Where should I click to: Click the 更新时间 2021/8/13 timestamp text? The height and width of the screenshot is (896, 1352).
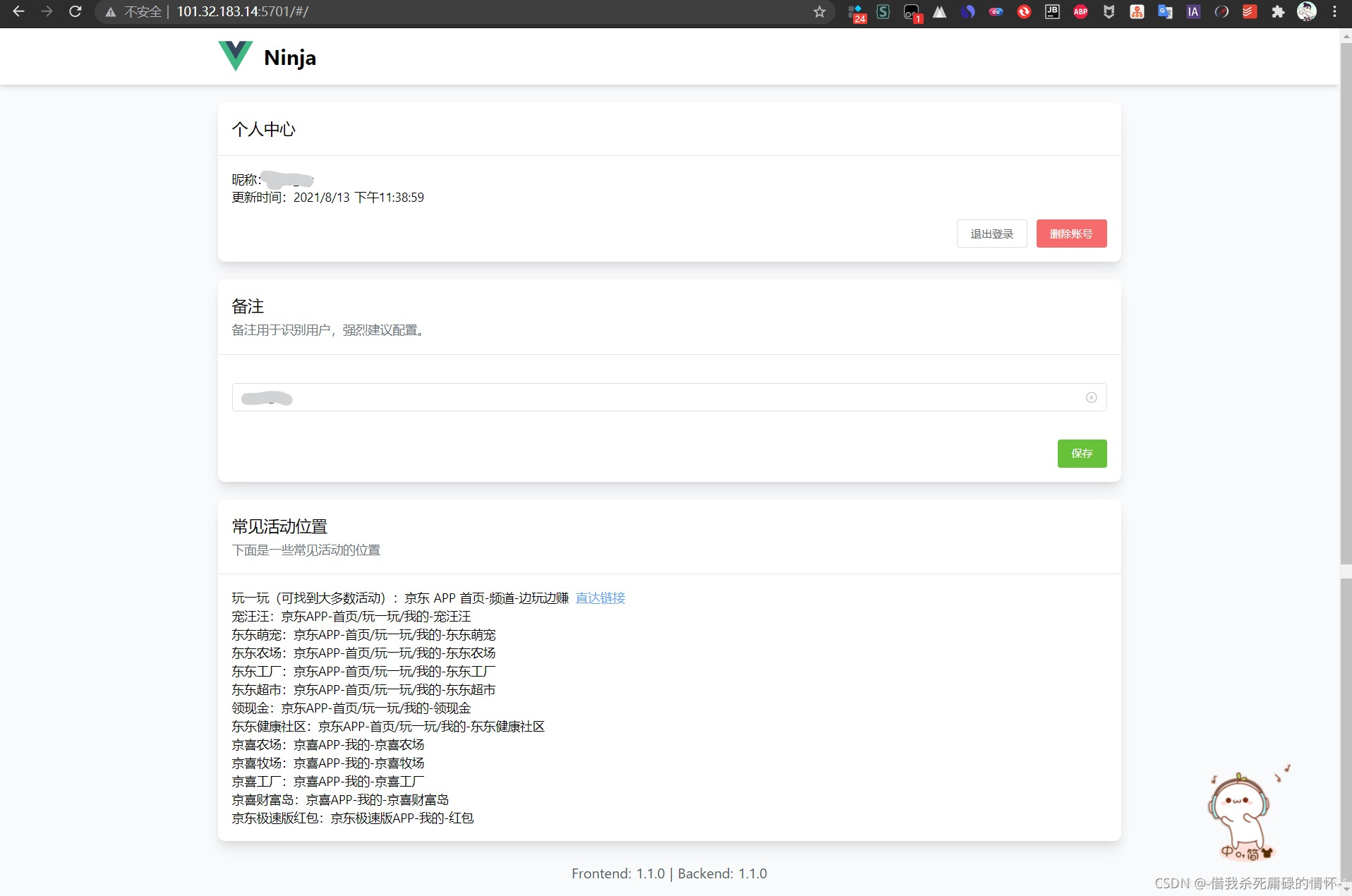[328, 198]
